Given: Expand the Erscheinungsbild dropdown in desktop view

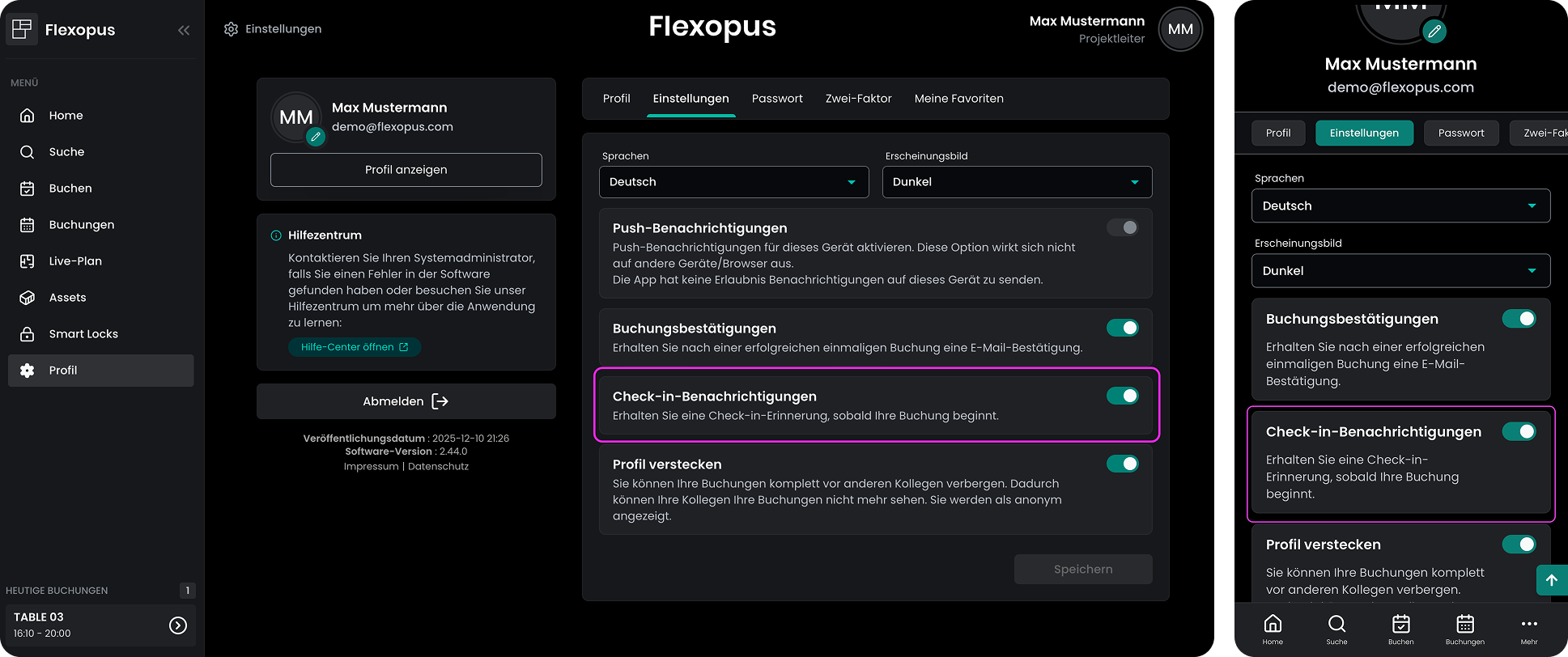Looking at the screenshot, I should [1017, 182].
